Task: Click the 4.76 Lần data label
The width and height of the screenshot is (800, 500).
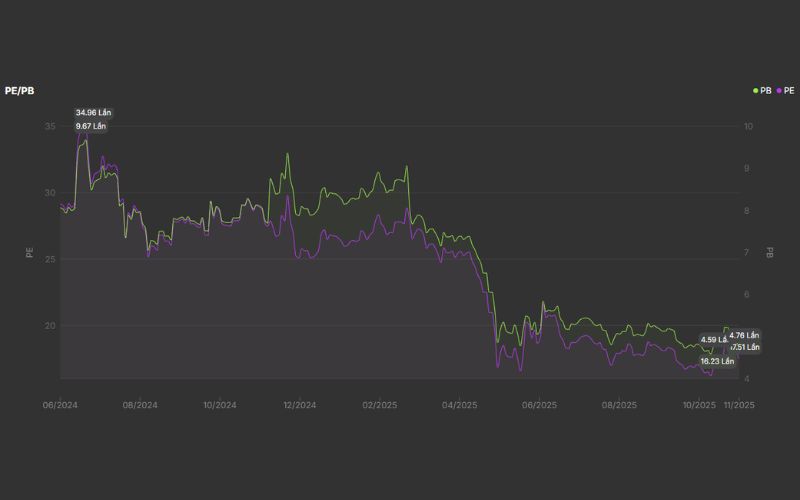Action: (x=744, y=334)
